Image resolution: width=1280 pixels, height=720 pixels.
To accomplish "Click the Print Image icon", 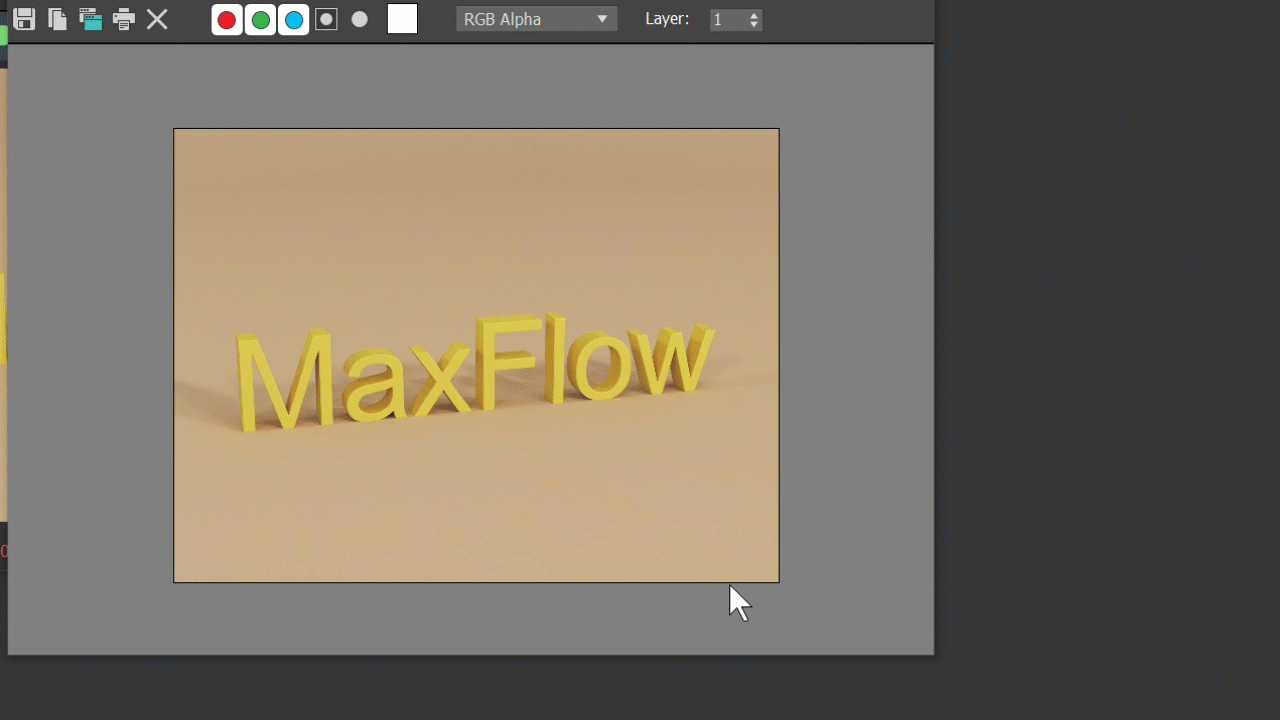I will [x=124, y=19].
